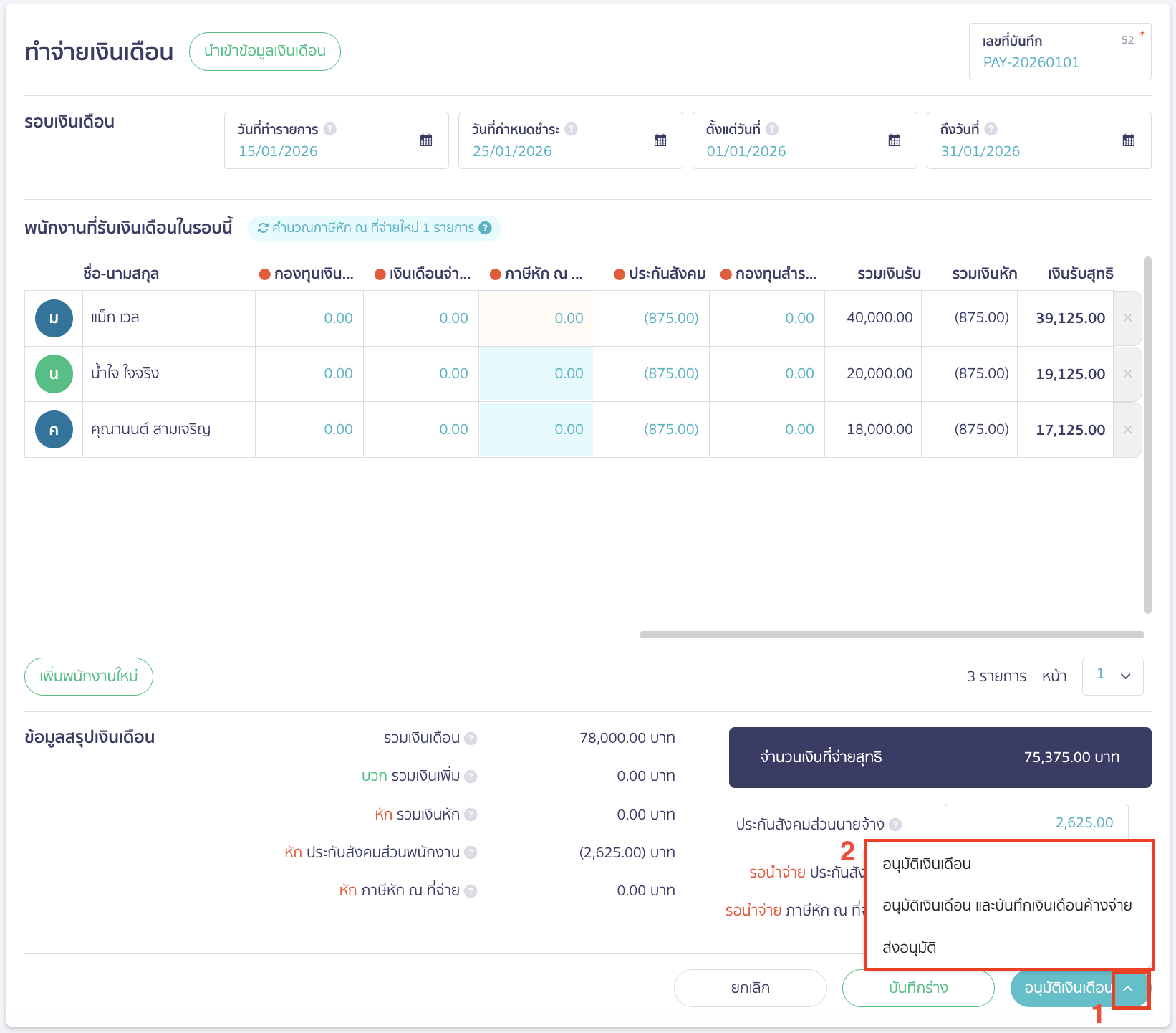The height and width of the screenshot is (1033, 1176).
Task: Open the calendar for วันที่กำหนดชำระ
Action: click(660, 140)
